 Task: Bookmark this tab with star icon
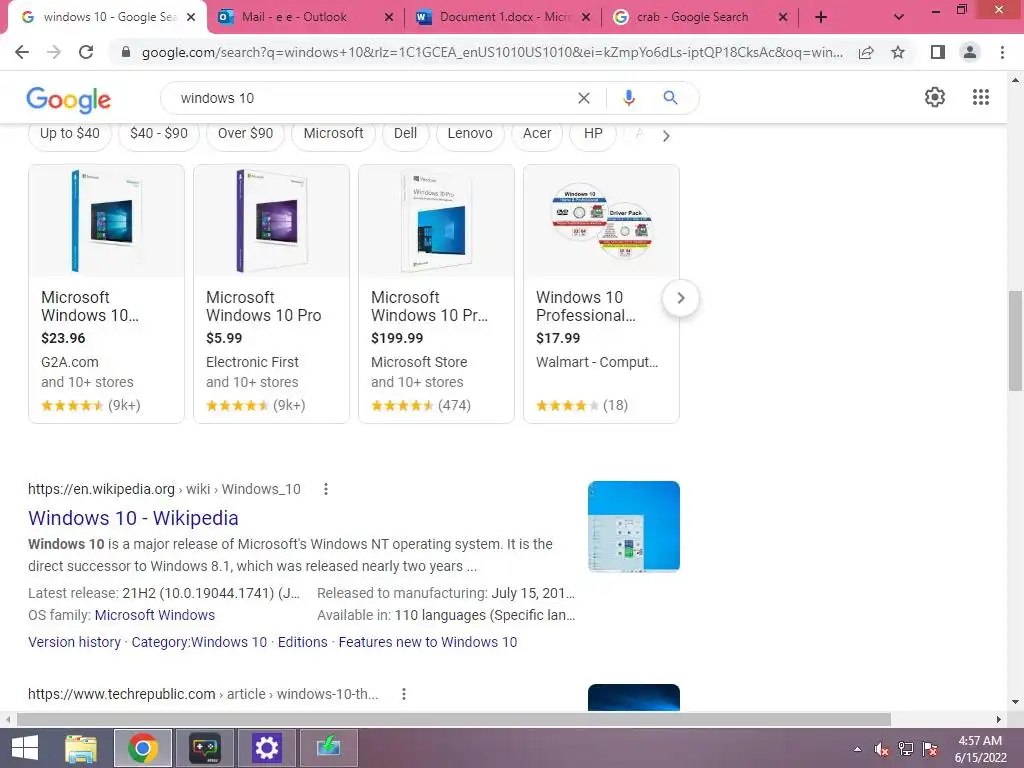click(x=898, y=52)
